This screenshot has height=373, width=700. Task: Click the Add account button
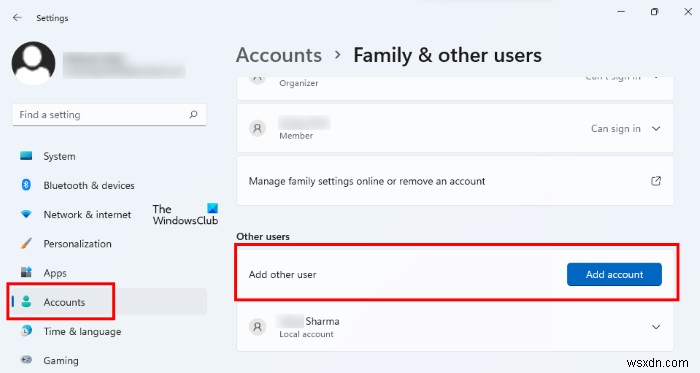tap(614, 274)
